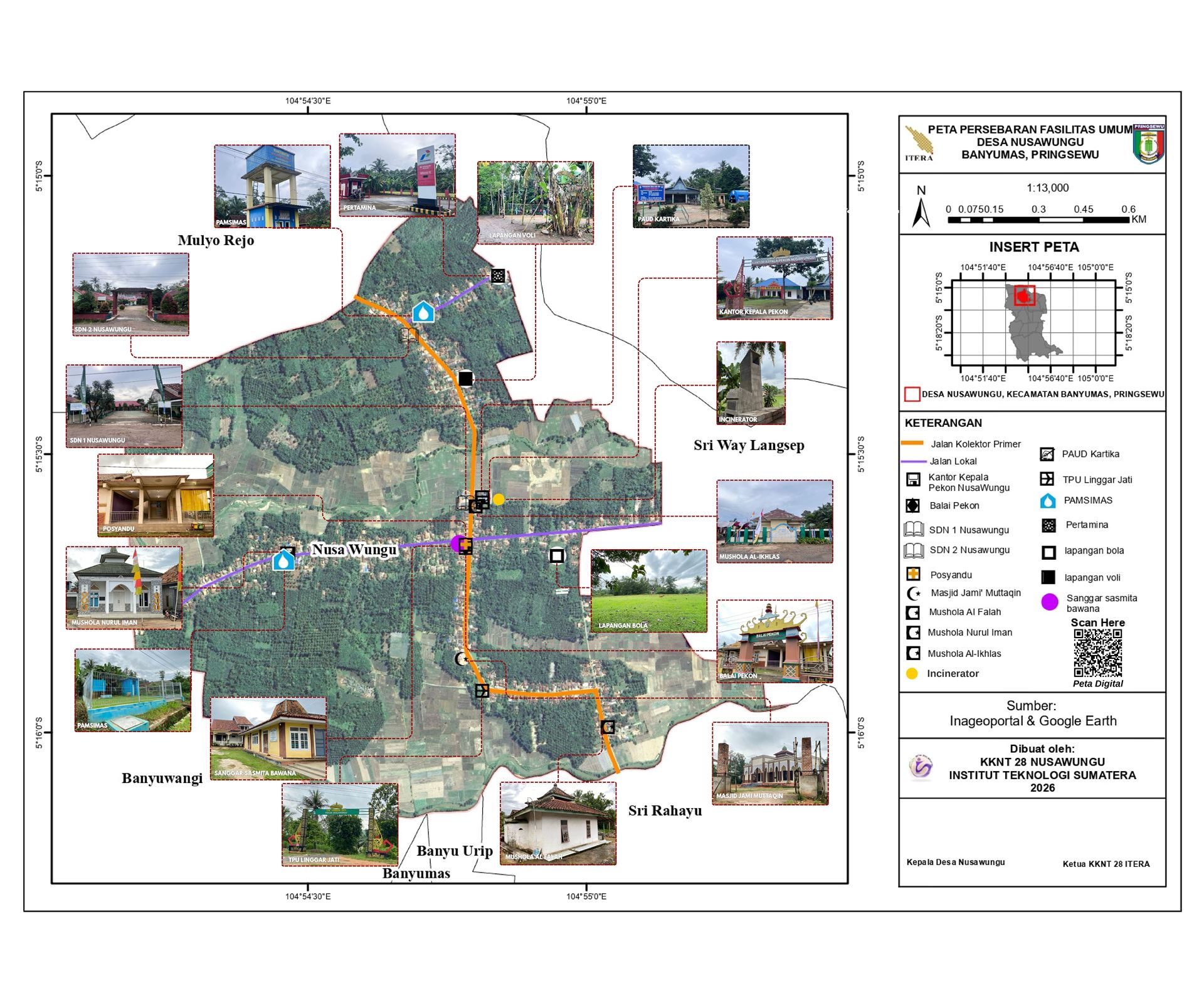Click the Scan Here QR code
Viewport: 1204px width, 1003px height.
[x=1097, y=653]
